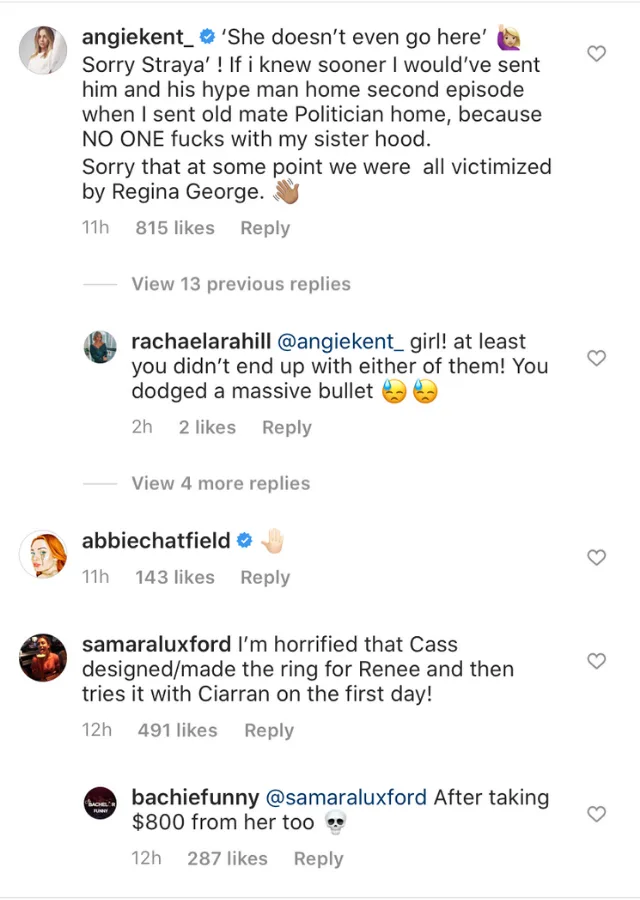The width and height of the screenshot is (640, 900).
Task: Open abbiechatfield's illustrated avatar
Action: tap(43, 553)
